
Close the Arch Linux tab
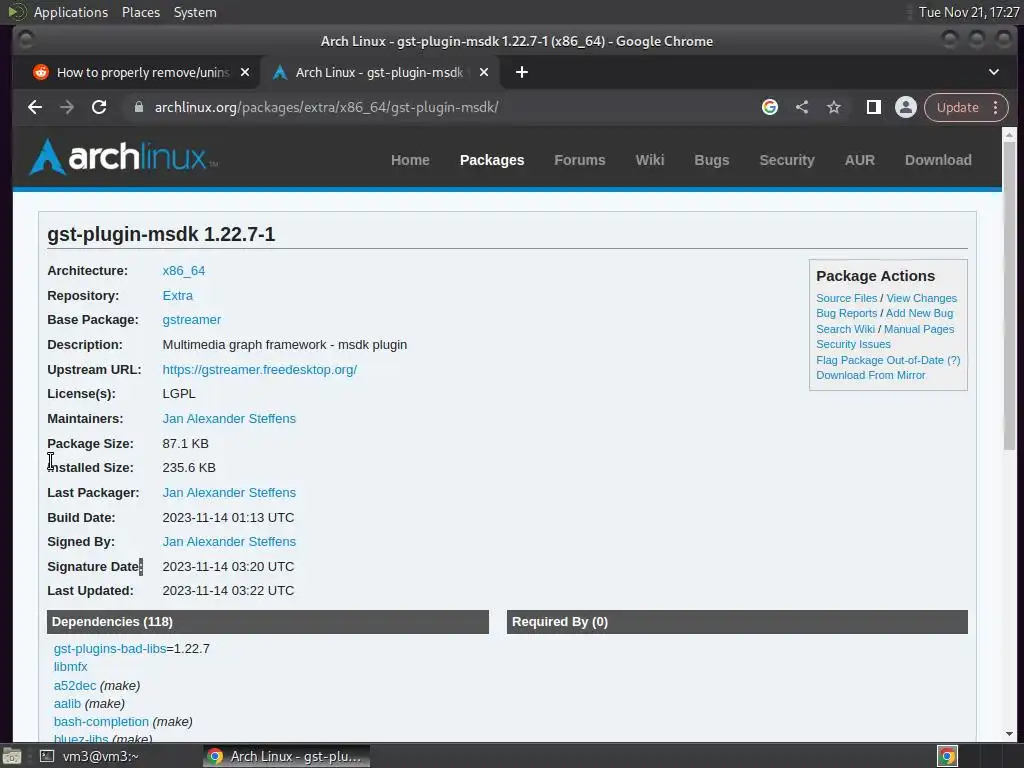click(x=484, y=72)
